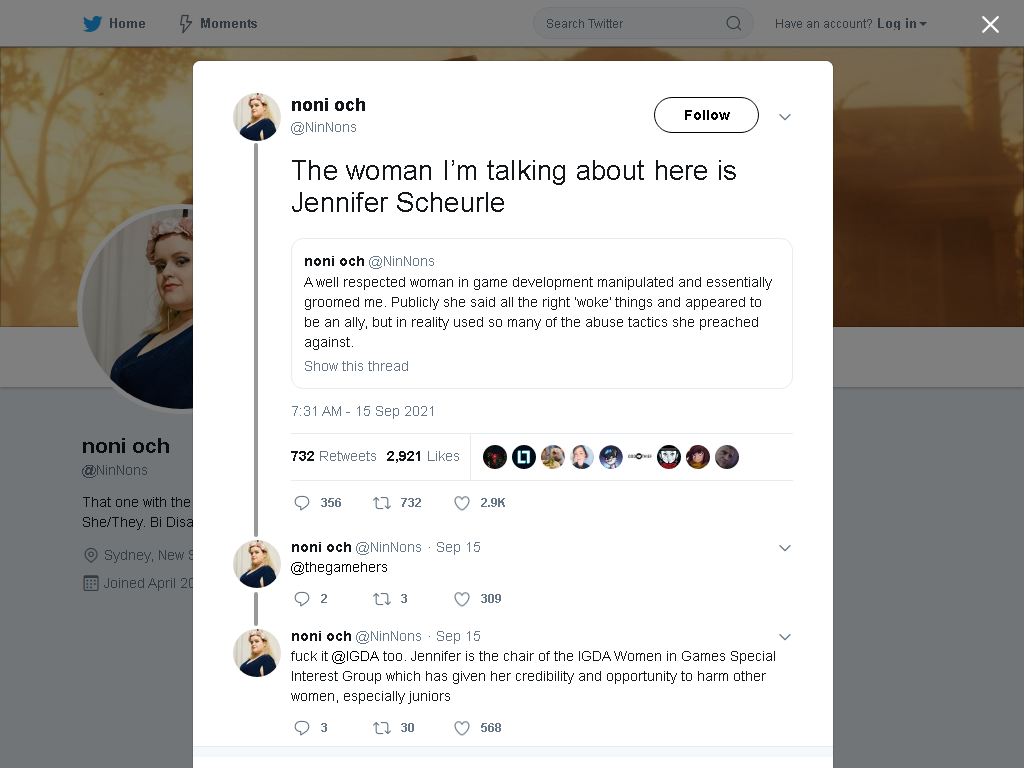Like the IGDA reply with 568
1024x768 pixels.
tap(477, 728)
